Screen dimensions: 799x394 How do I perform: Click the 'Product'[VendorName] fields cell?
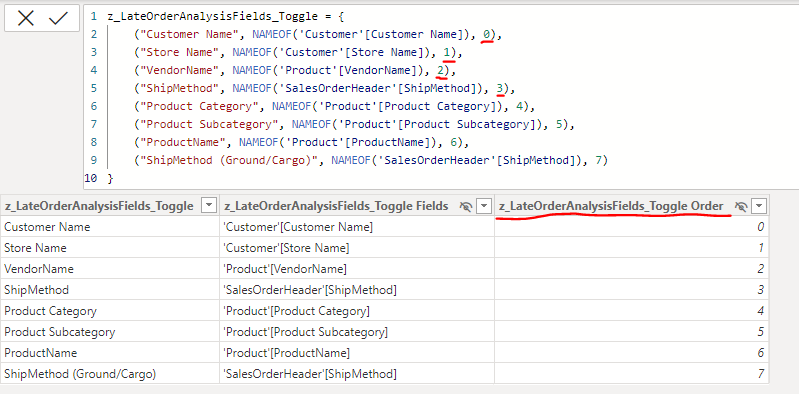click(x=357, y=269)
